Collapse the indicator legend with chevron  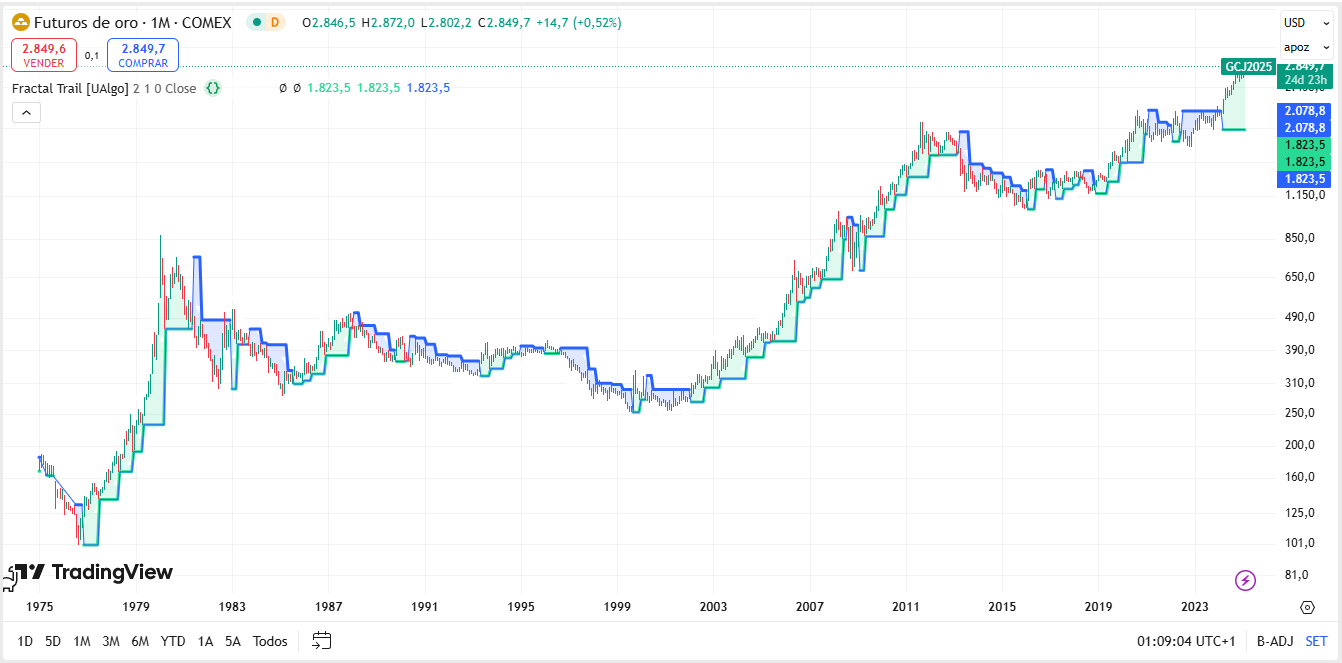pyautogui.click(x=26, y=112)
